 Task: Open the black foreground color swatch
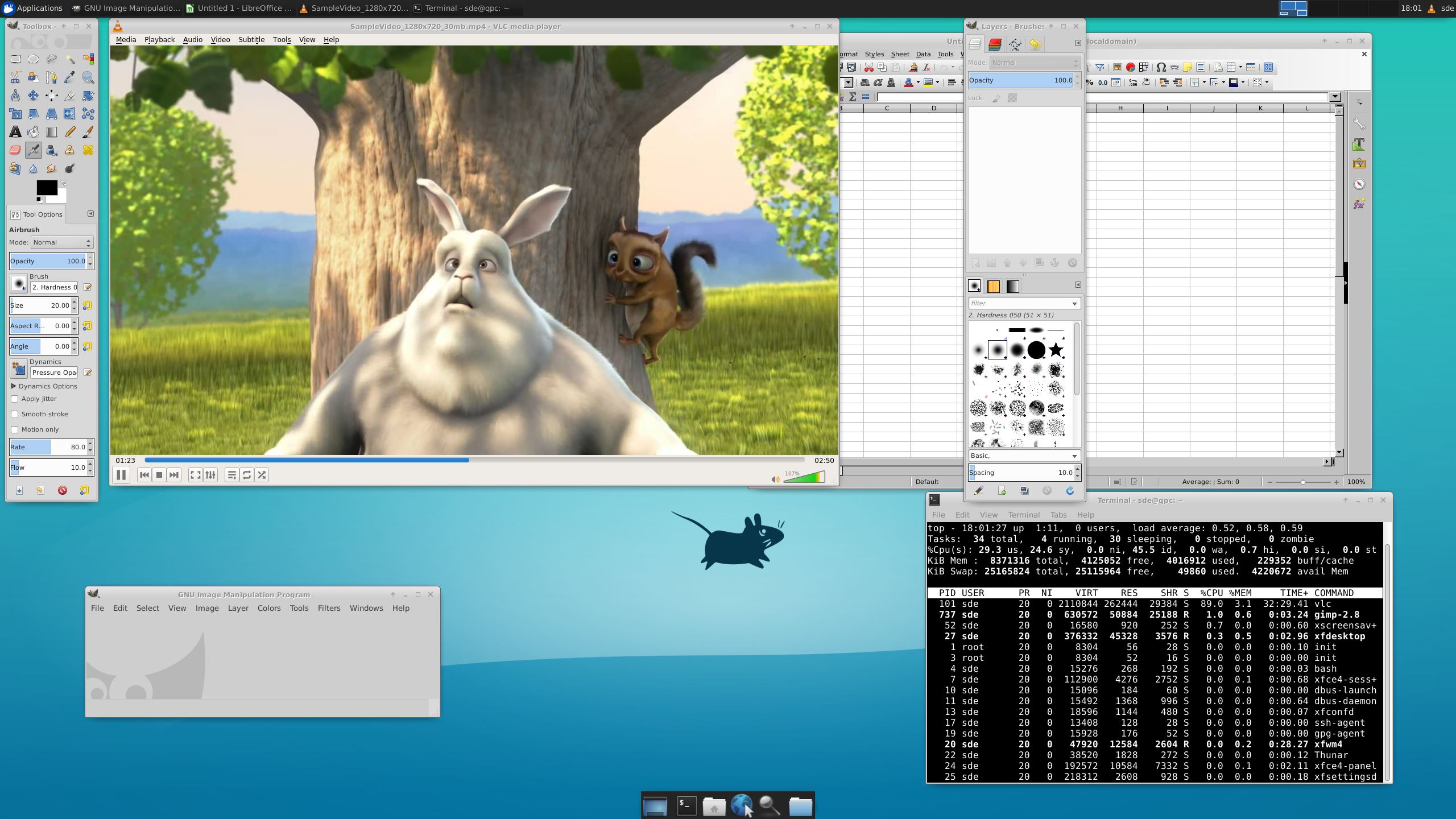click(x=47, y=188)
